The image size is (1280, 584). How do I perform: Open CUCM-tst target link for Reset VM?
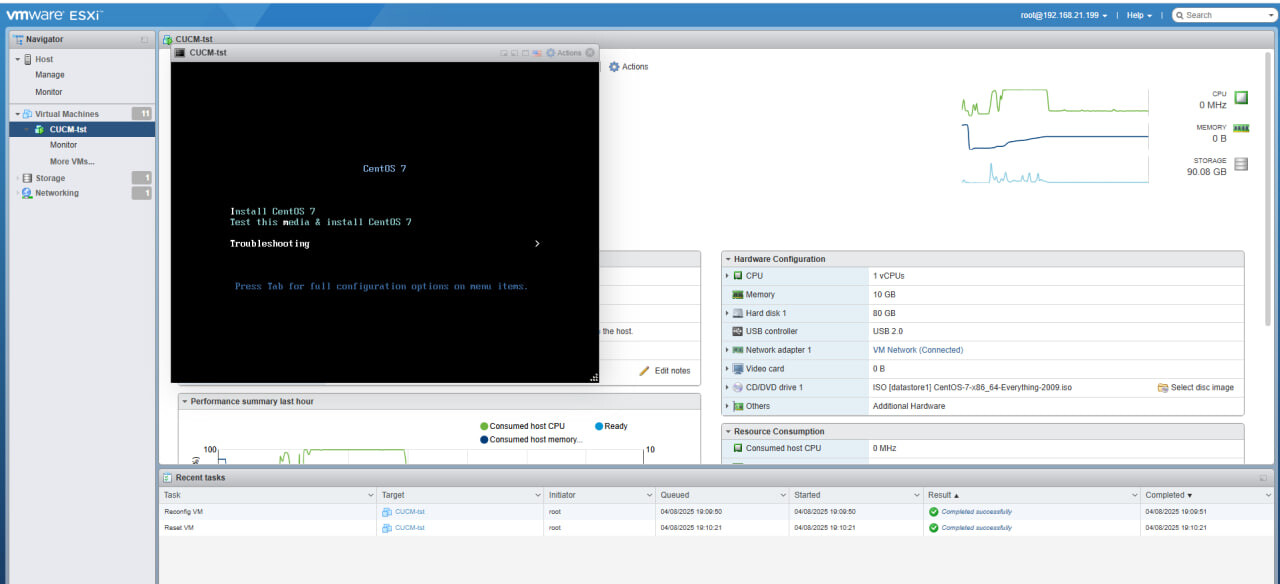(x=410, y=527)
